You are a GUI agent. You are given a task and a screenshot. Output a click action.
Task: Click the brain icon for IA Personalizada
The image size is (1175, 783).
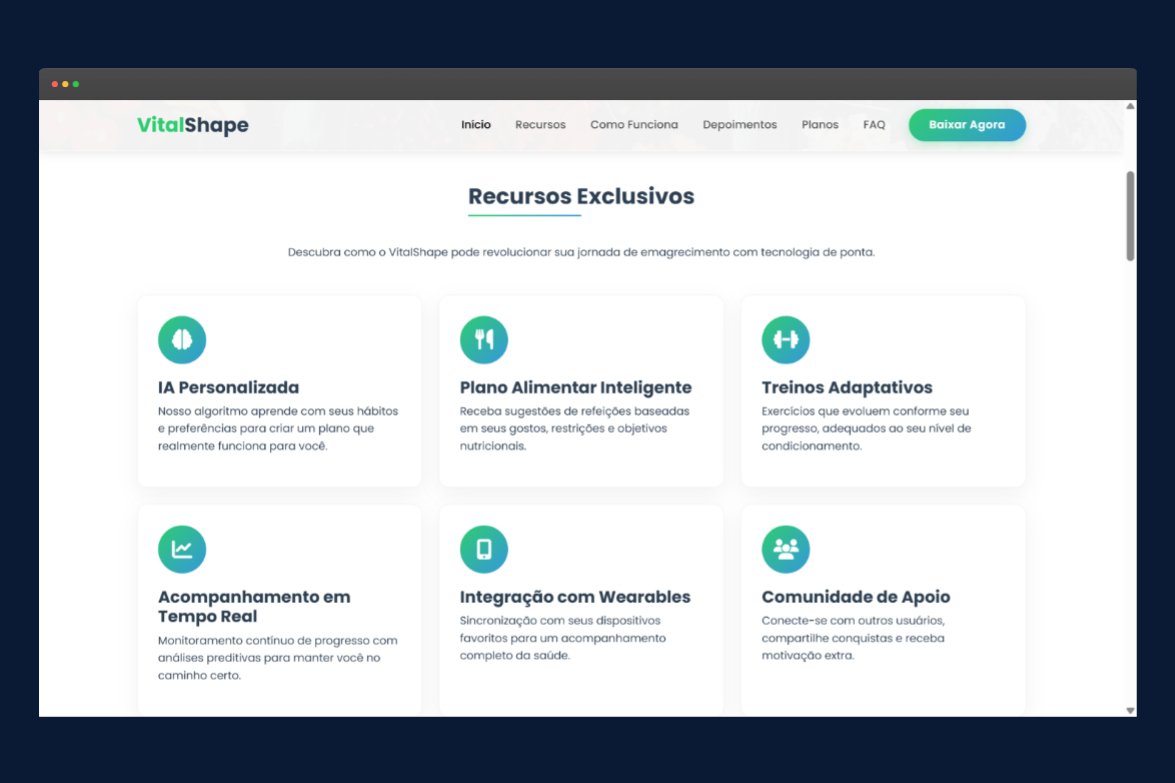182,340
